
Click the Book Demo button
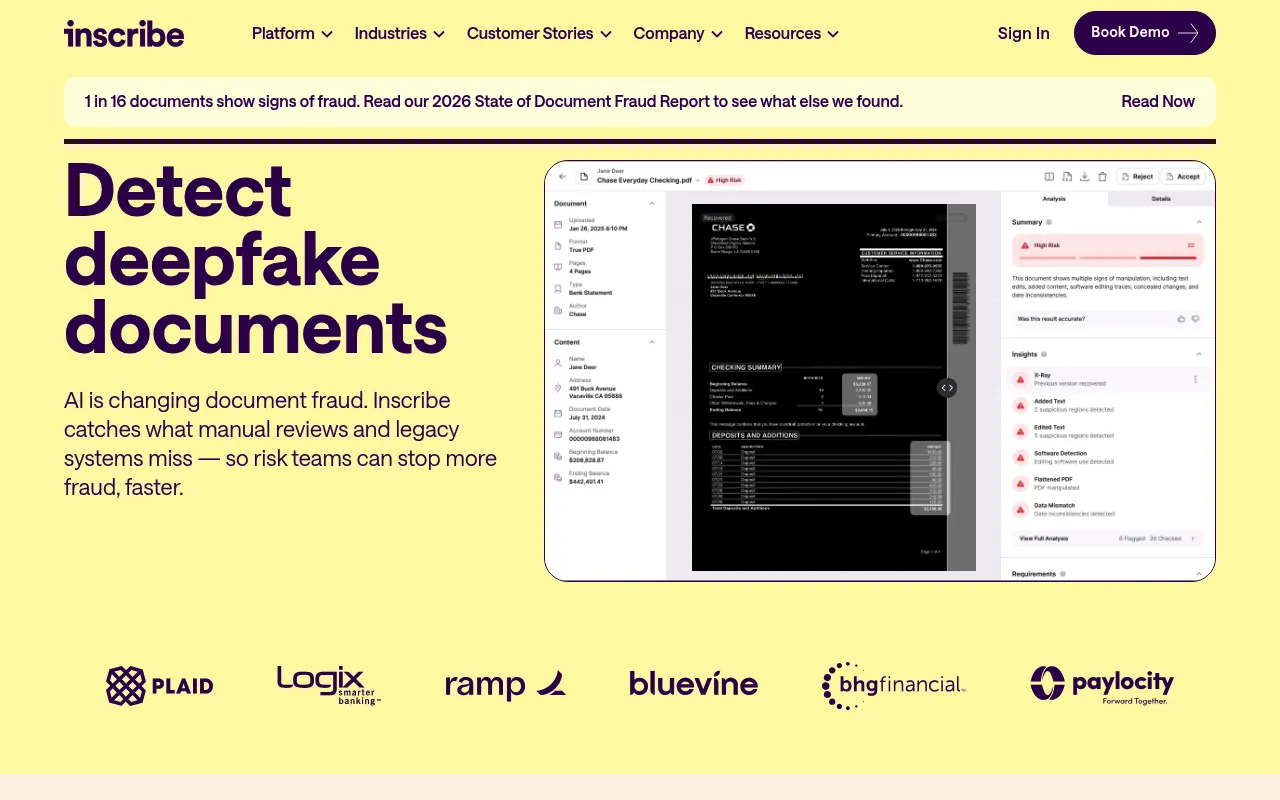tap(1145, 33)
